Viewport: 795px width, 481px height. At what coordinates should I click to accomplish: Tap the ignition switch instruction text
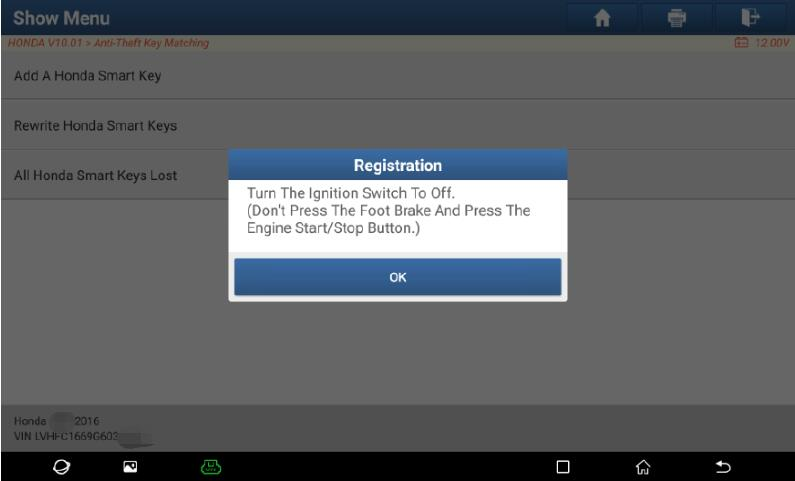coord(388,210)
